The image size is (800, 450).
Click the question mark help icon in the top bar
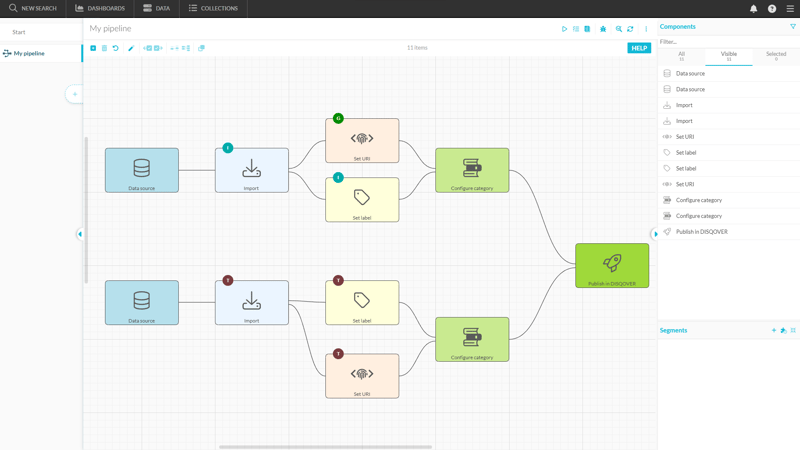point(772,9)
